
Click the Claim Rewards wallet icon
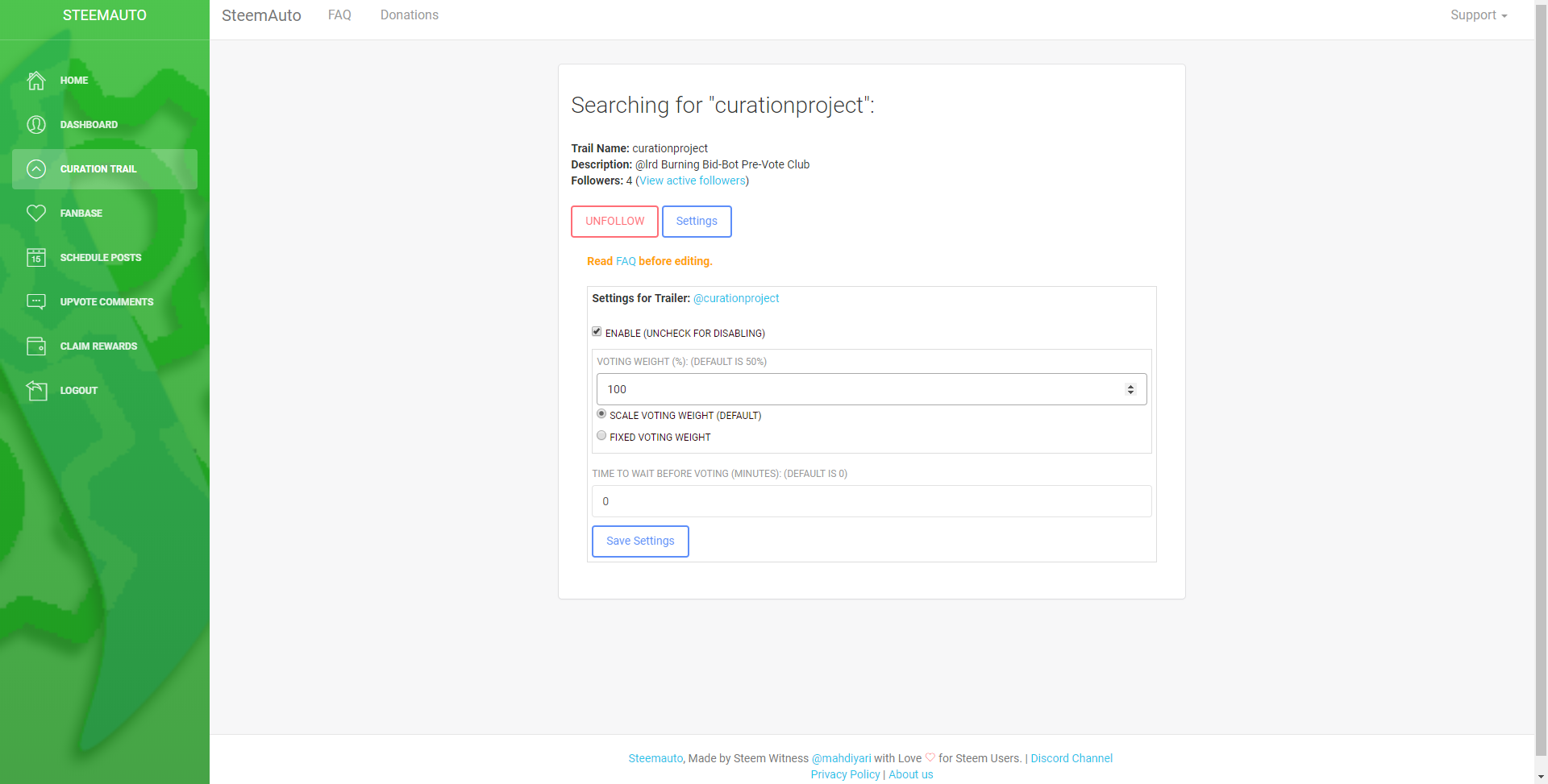tap(36, 346)
